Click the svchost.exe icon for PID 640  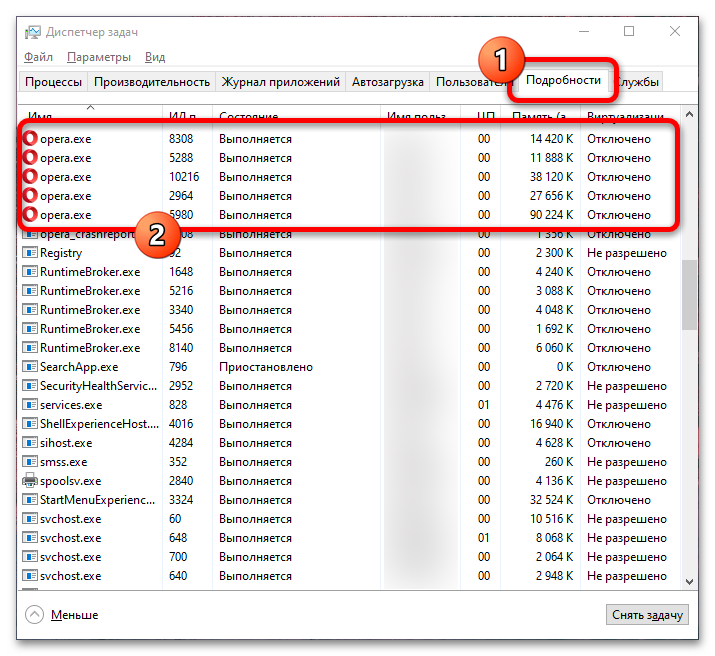30,576
